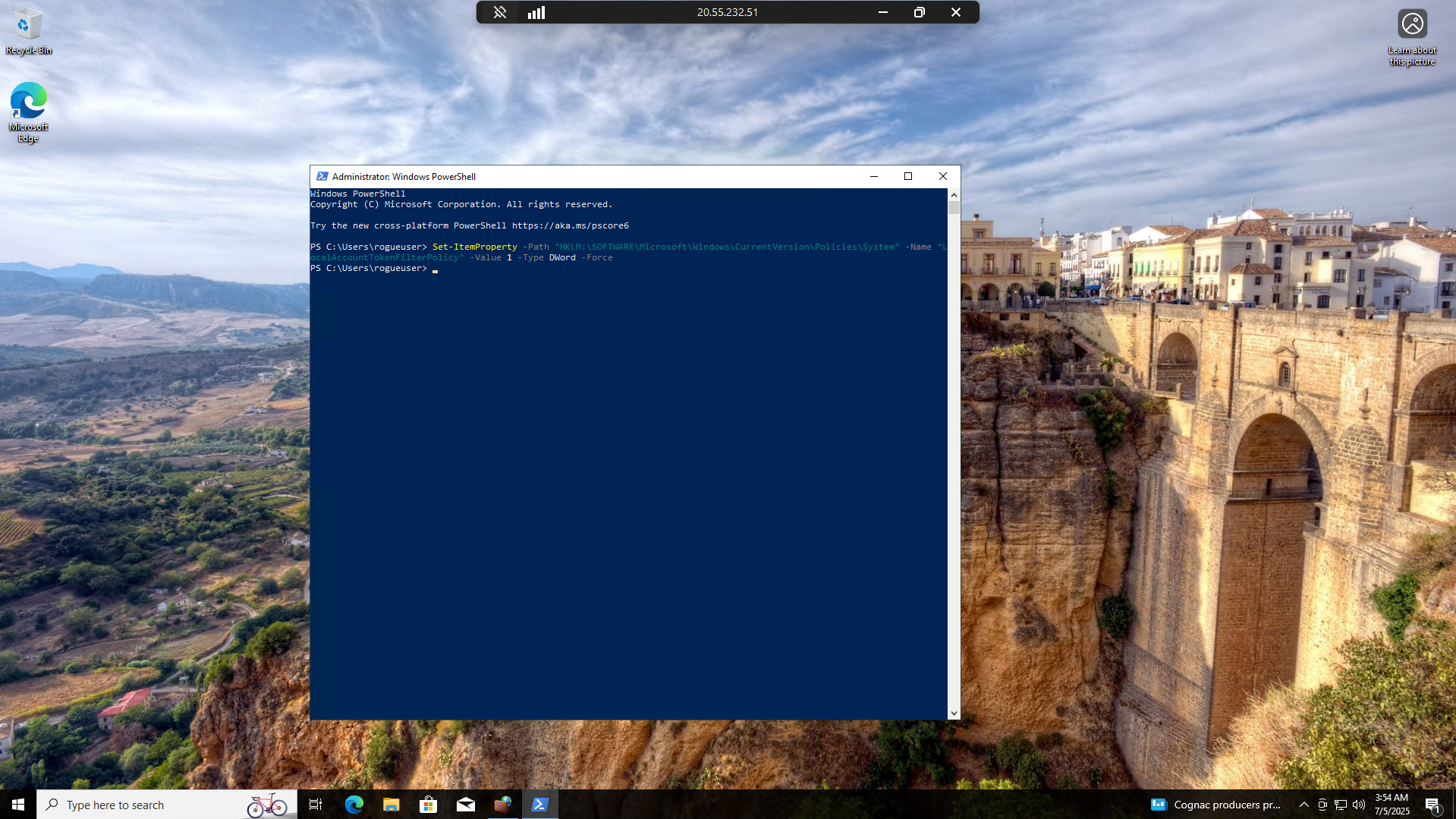1456x819 pixels.
Task: Open Task View on the taskbar
Action: point(316,805)
